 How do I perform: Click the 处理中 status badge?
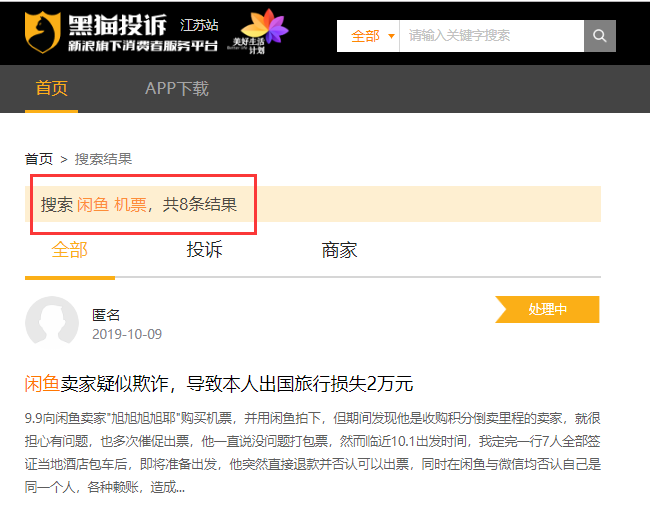547,309
